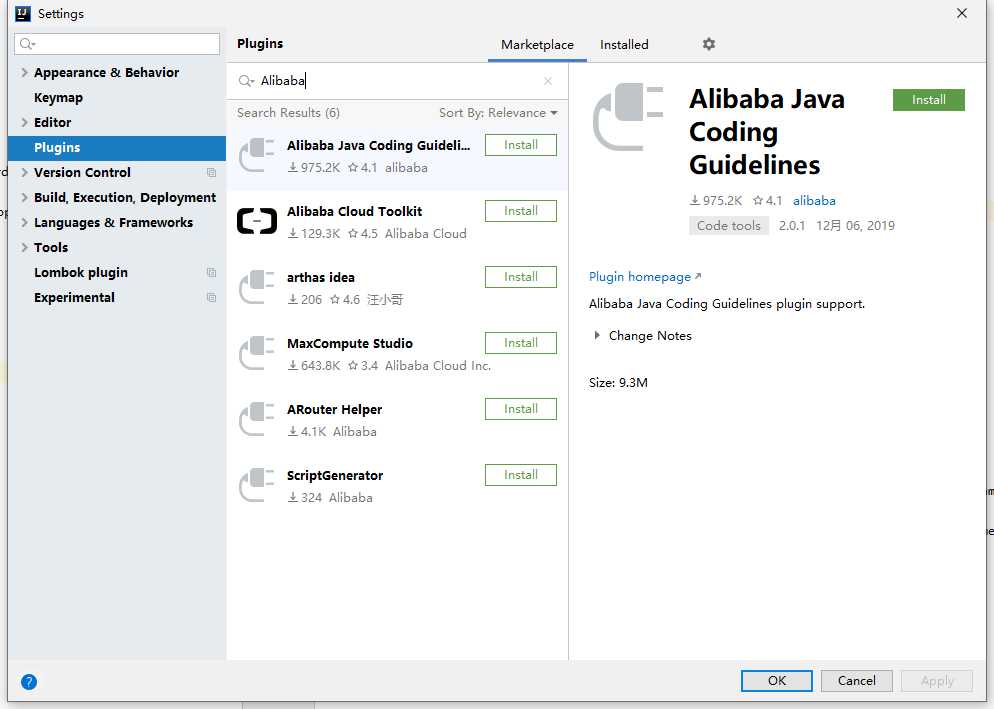Open the plugins gear settings menu

click(x=709, y=44)
